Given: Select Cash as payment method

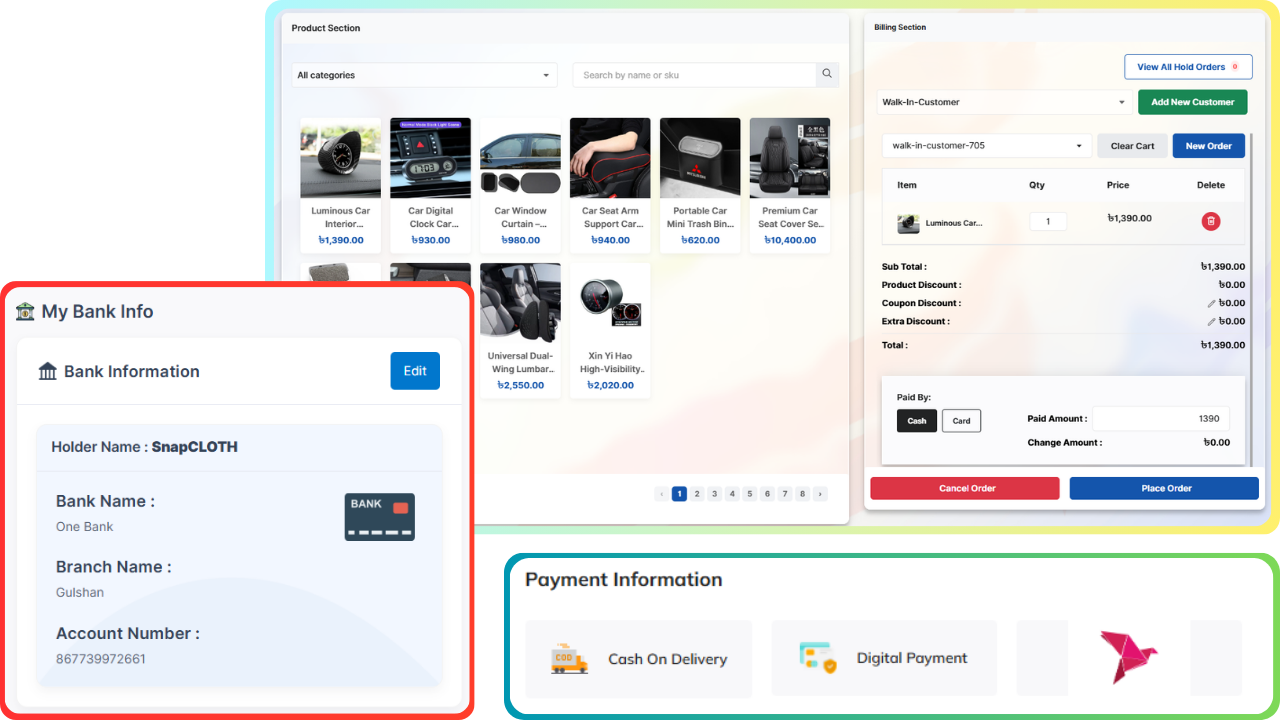Looking at the screenshot, I should coord(917,421).
